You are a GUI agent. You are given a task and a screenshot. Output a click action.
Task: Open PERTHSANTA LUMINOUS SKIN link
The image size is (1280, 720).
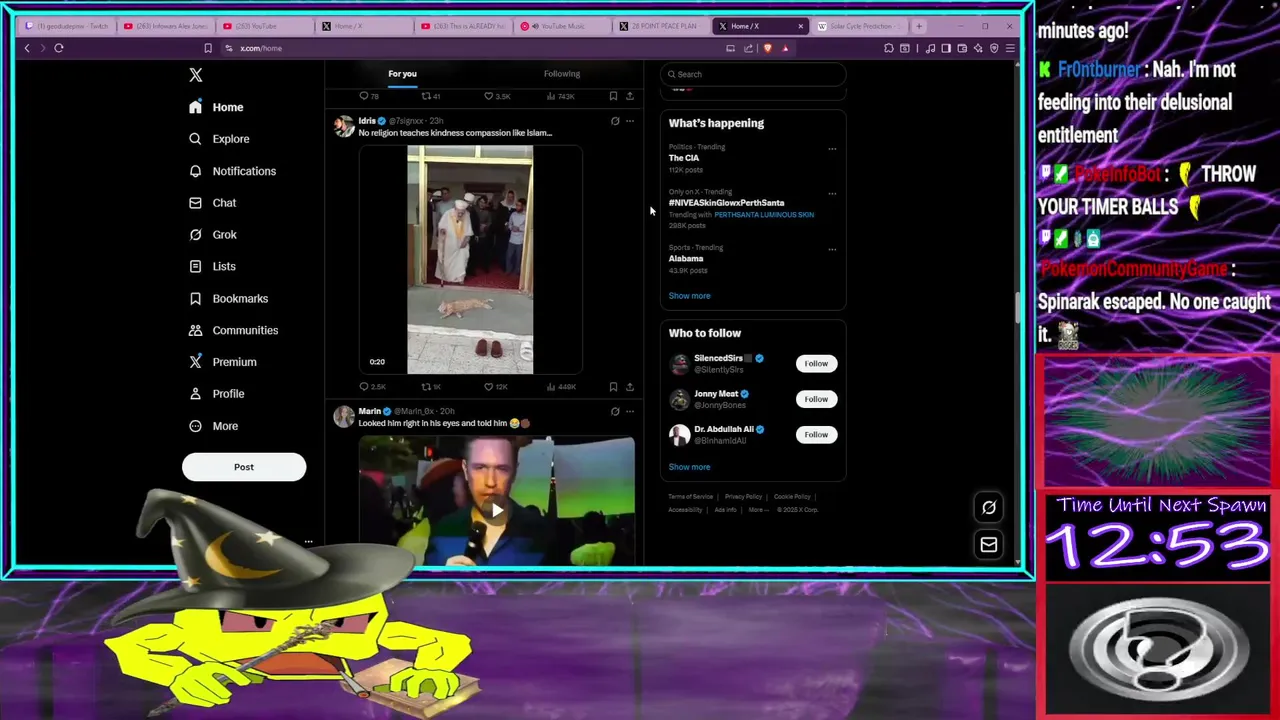764,215
